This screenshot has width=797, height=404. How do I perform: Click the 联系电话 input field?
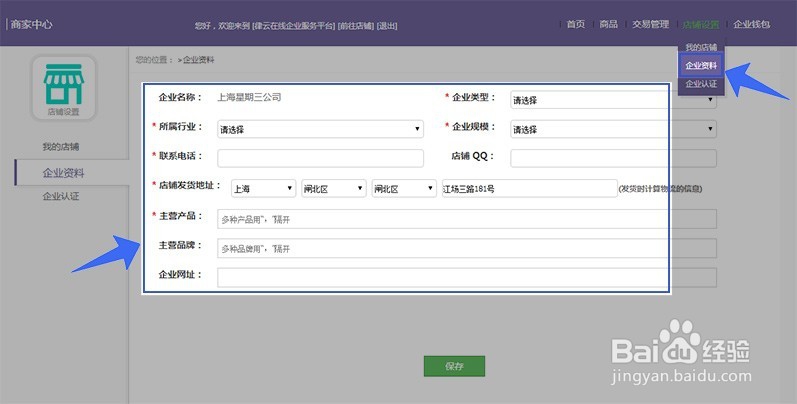[x=320, y=158]
